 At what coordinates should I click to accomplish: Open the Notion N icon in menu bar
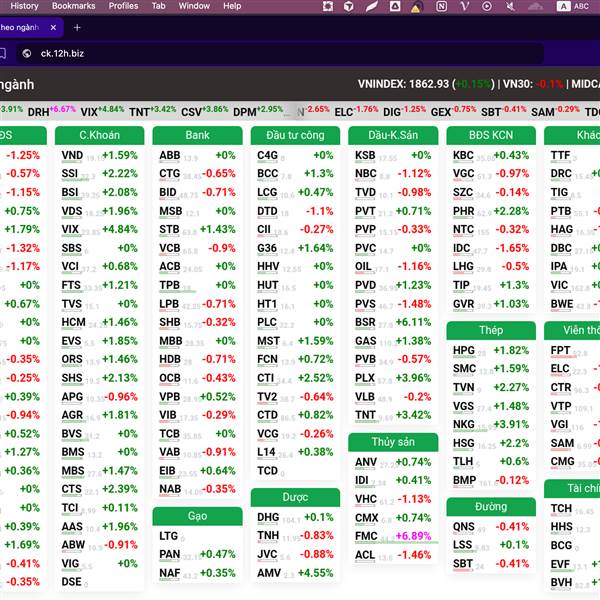[441, 6]
